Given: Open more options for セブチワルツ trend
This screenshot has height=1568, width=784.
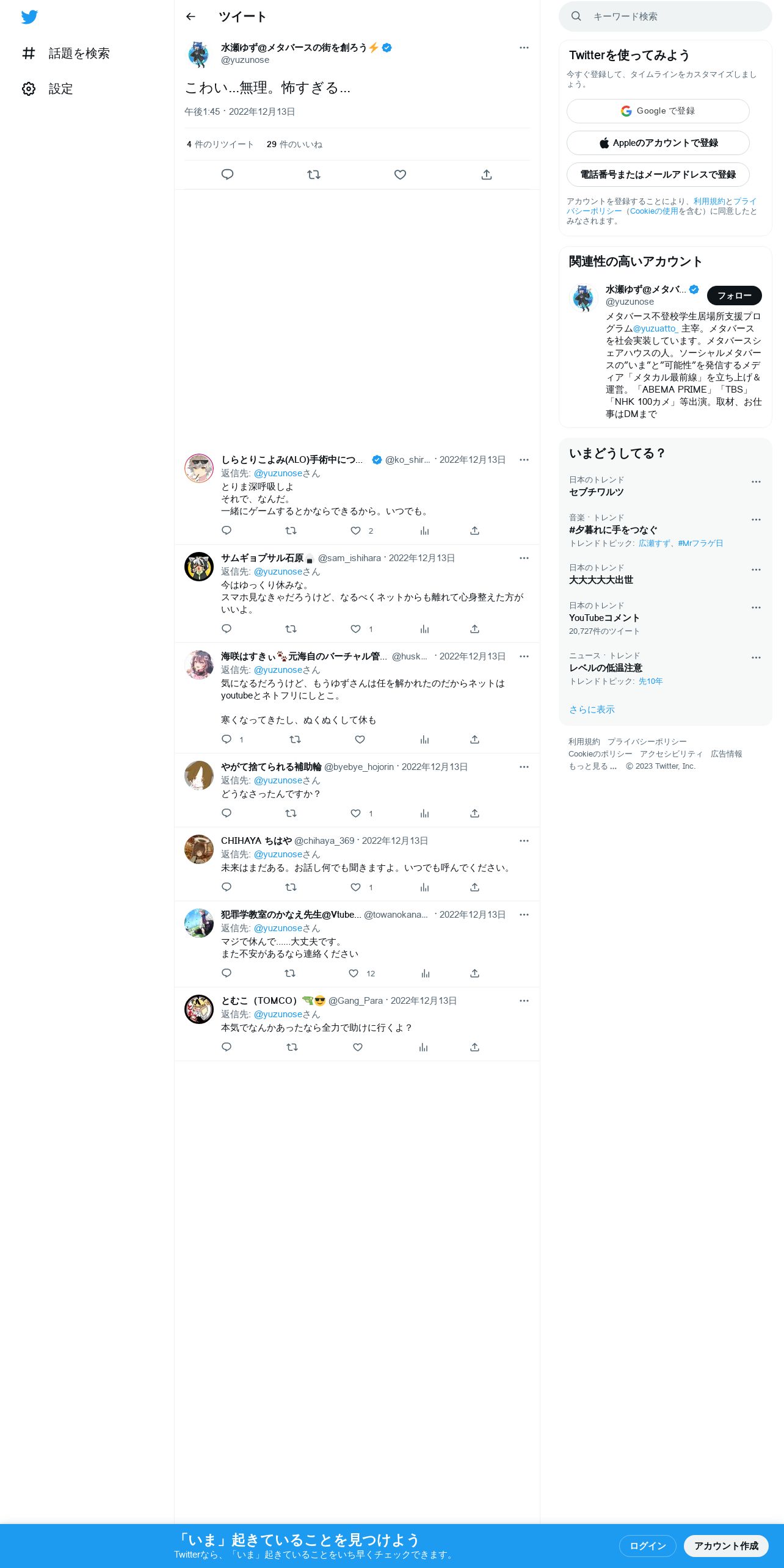Looking at the screenshot, I should pyautogui.click(x=756, y=482).
